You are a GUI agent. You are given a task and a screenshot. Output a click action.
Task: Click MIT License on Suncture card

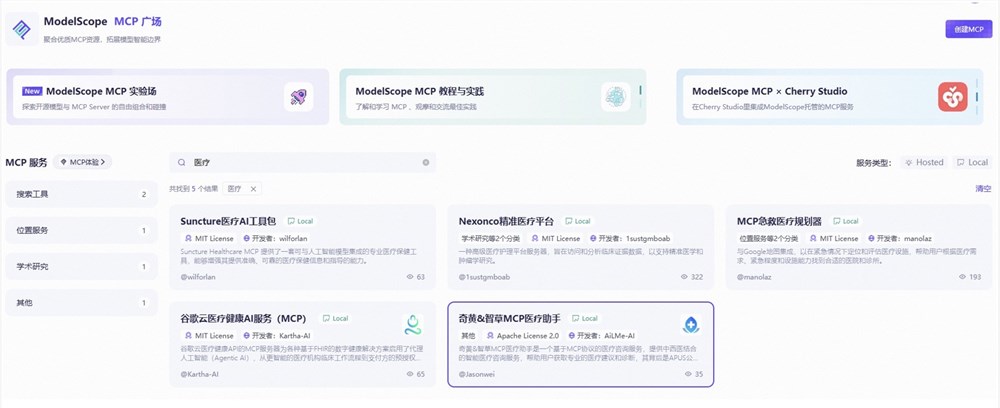(209, 238)
